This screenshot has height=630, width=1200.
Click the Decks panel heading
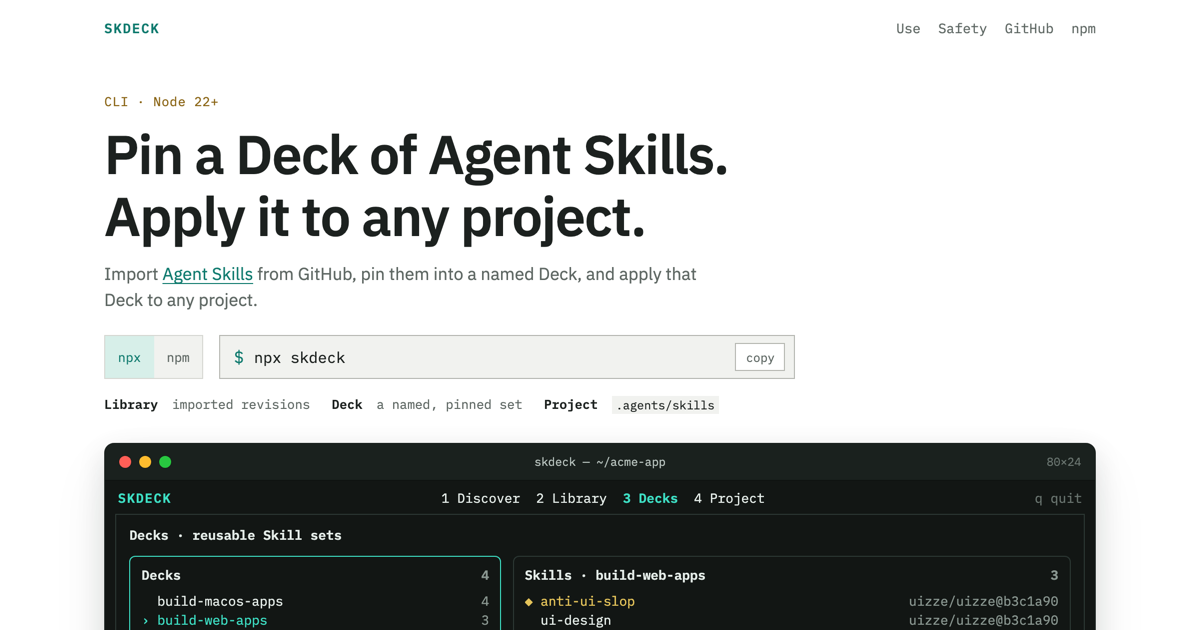pyautogui.click(x=161, y=575)
